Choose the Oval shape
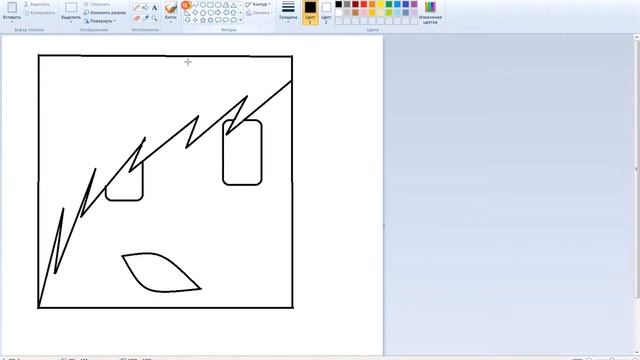Viewport: 640px width, 360px height. (203, 4)
